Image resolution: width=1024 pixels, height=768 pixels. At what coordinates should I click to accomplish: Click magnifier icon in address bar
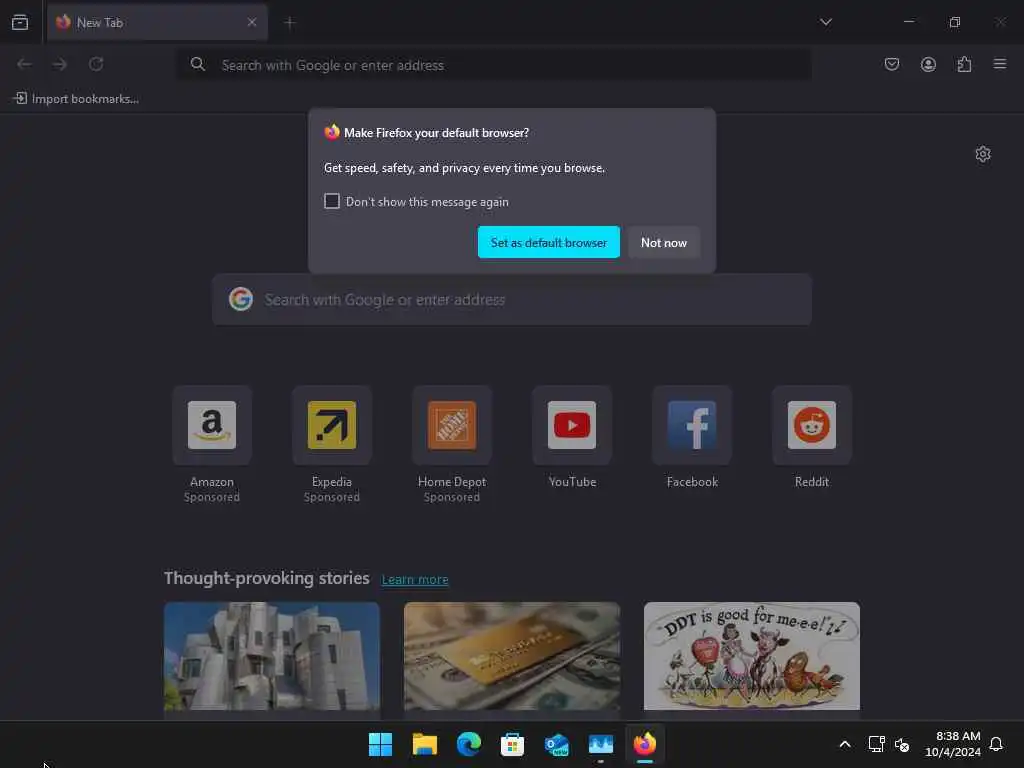(197, 64)
